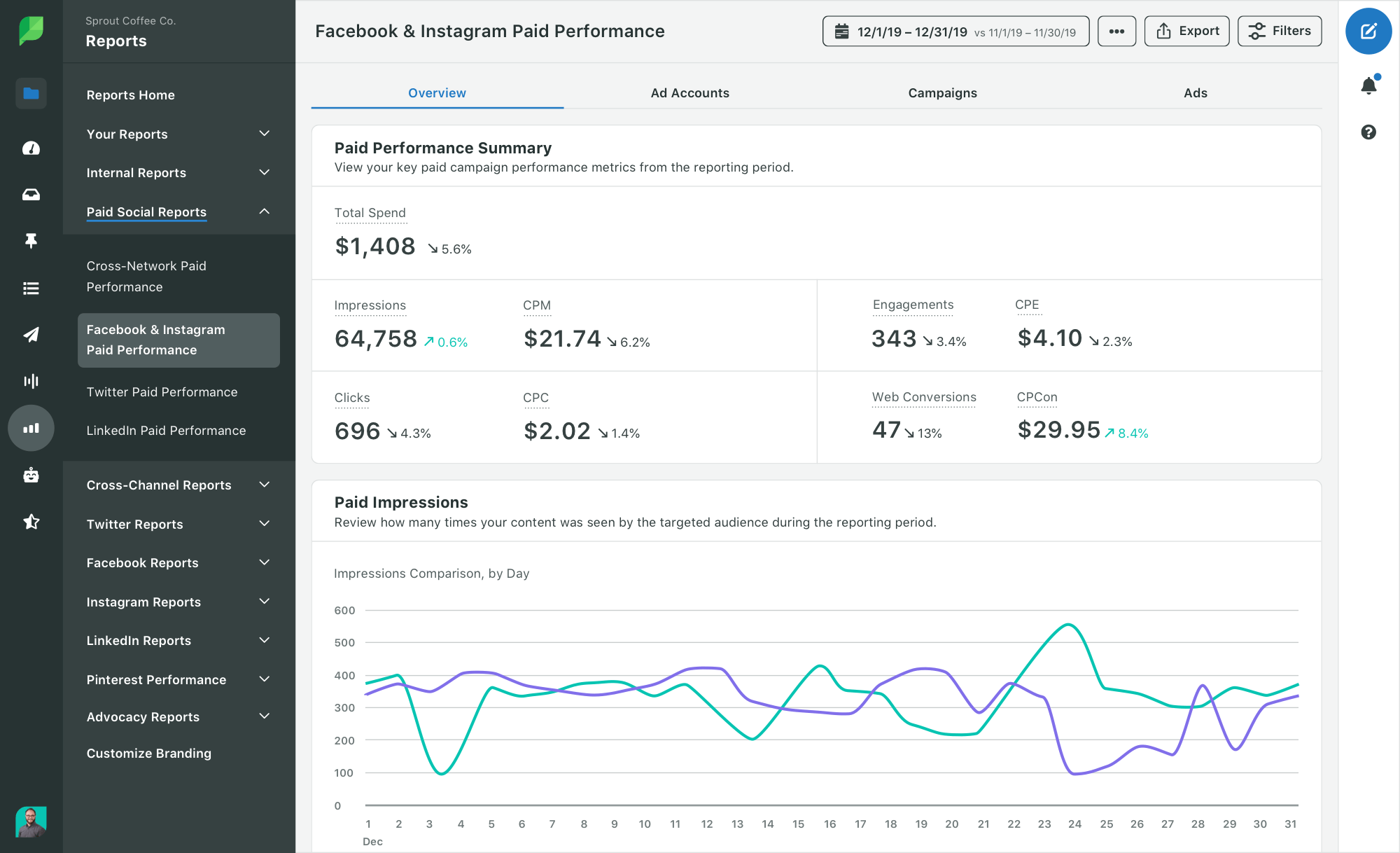Click the green line dip near Dec 3
This screenshot has height=853, width=1400.
tap(441, 773)
